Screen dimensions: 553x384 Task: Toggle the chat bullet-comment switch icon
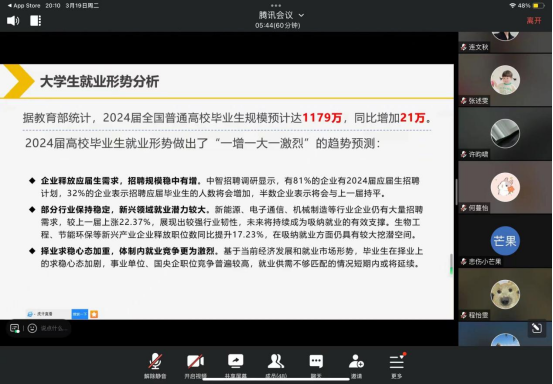(14, 328)
